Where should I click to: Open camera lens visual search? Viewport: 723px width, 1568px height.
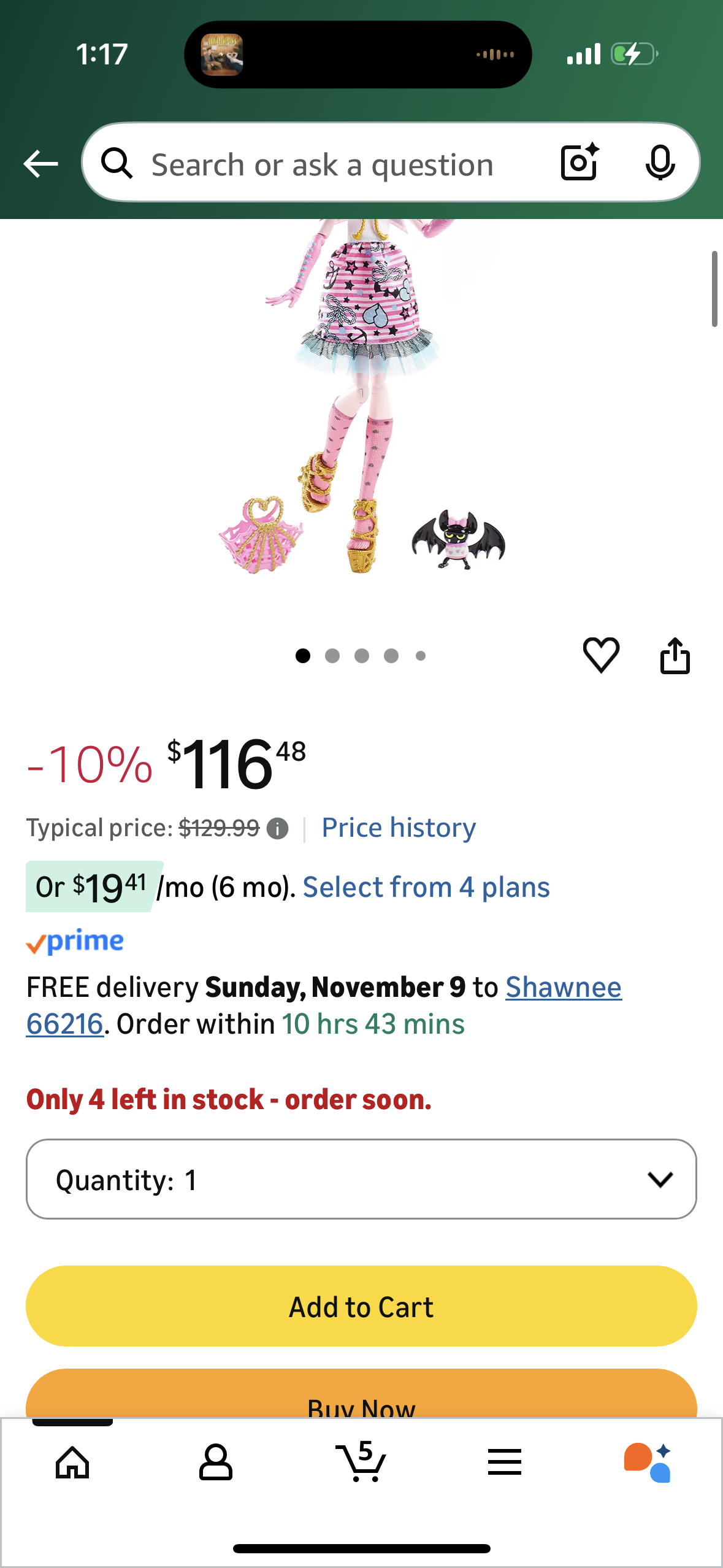[x=579, y=163]
